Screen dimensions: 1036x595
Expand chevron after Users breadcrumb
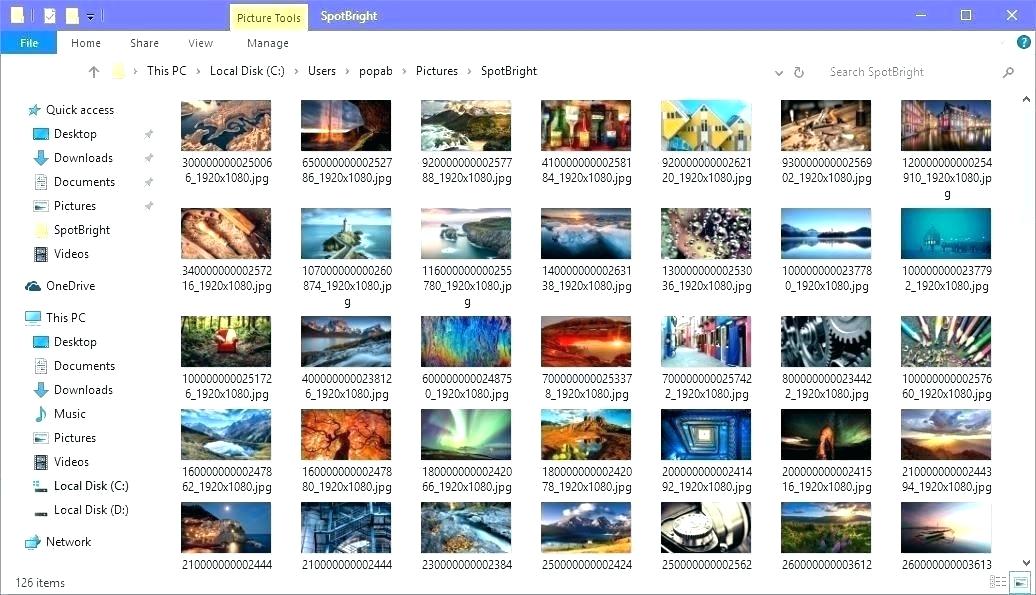click(348, 71)
